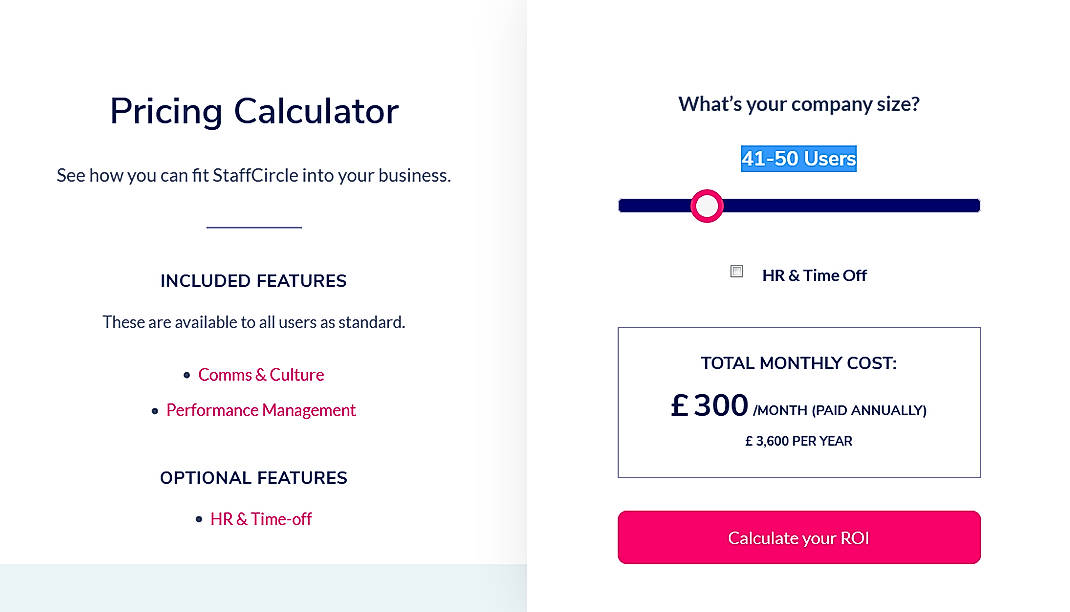The height and width of the screenshot is (612, 1070).
Task: Click the Pricing Calculator heading
Action: [x=253, y=111]
